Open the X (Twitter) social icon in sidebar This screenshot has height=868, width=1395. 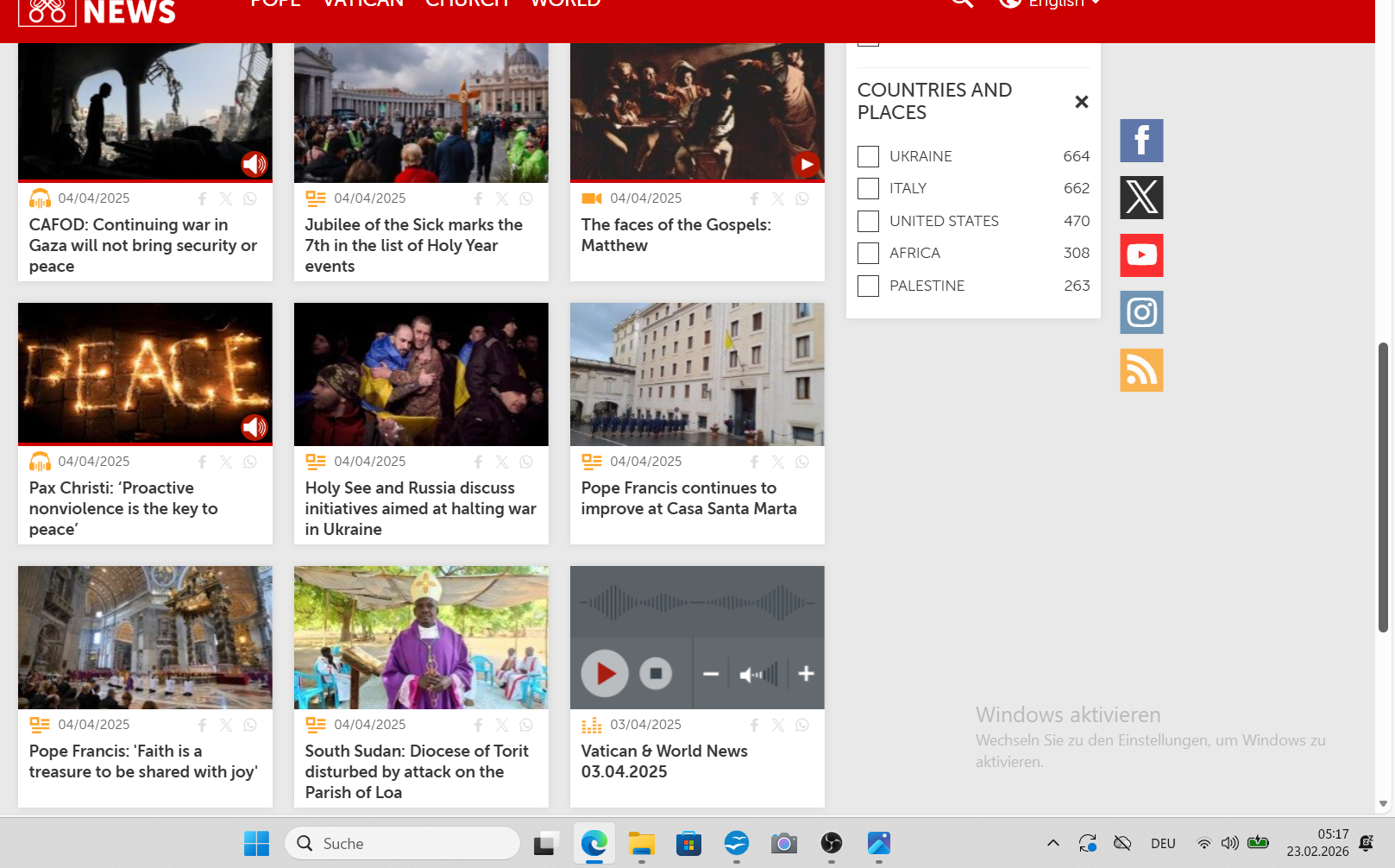tap(1141, 198)
